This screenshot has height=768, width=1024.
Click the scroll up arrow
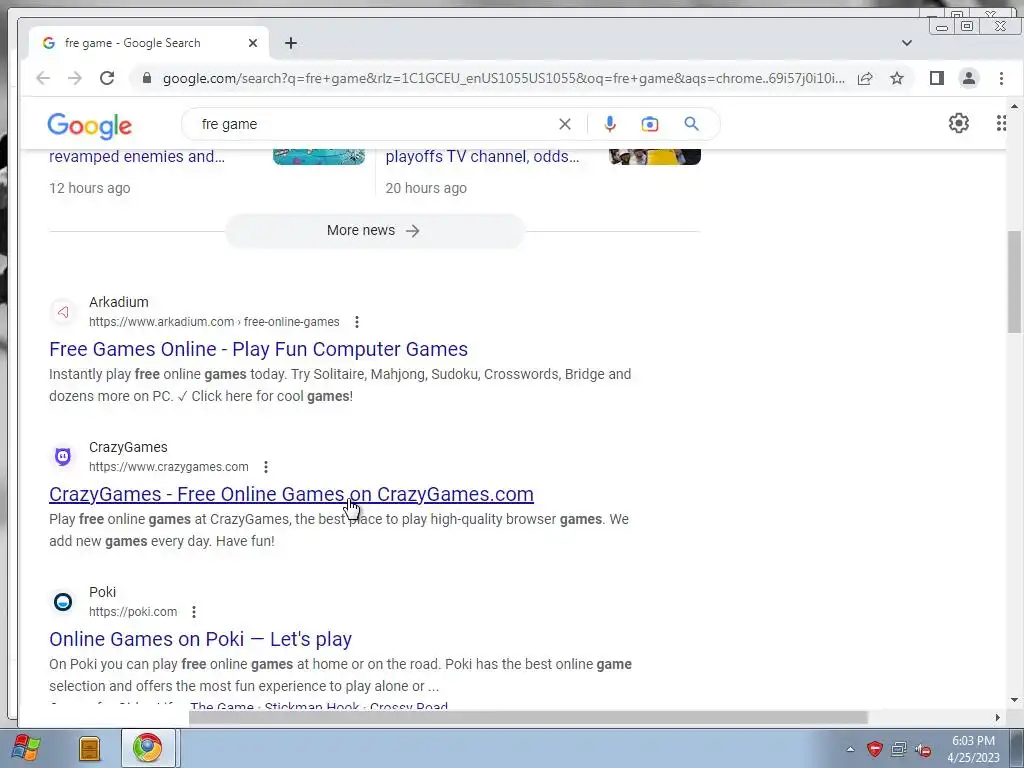1014,106
